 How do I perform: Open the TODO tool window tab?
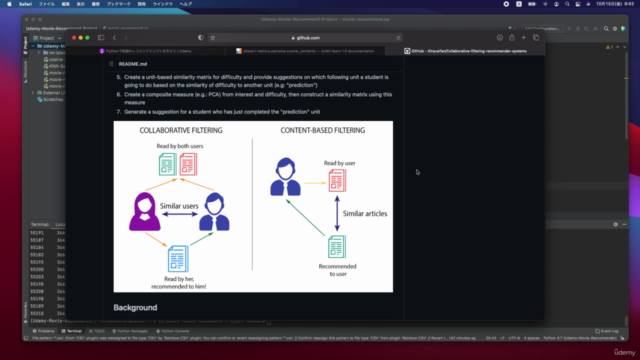(x=97, y=331)
